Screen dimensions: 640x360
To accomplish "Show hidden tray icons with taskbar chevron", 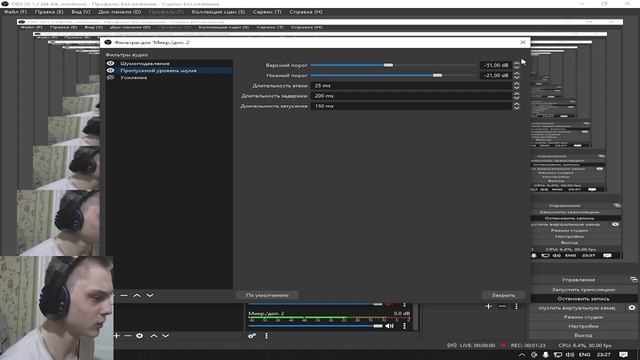I will pos(522,355).
